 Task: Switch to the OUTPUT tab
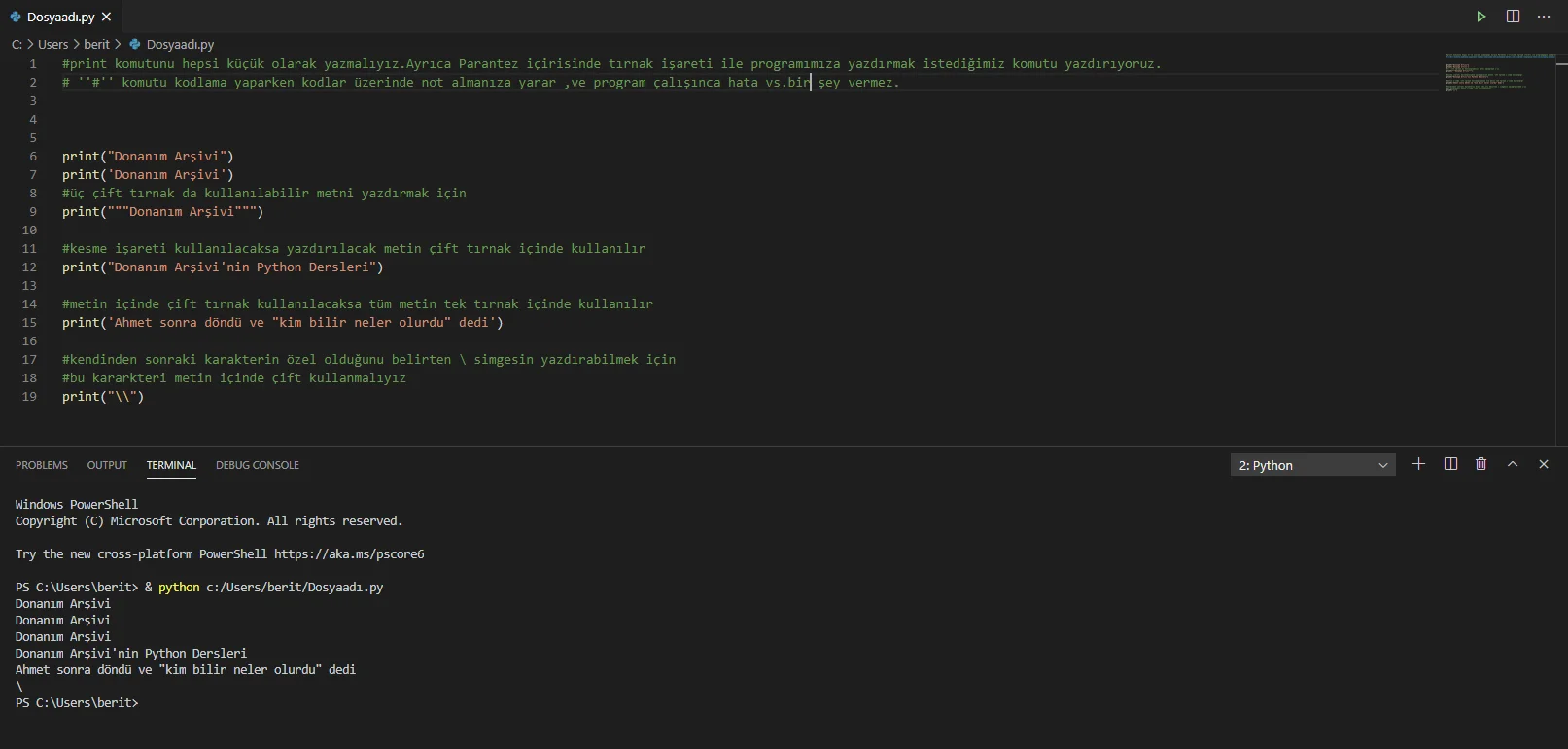(107, 465)
